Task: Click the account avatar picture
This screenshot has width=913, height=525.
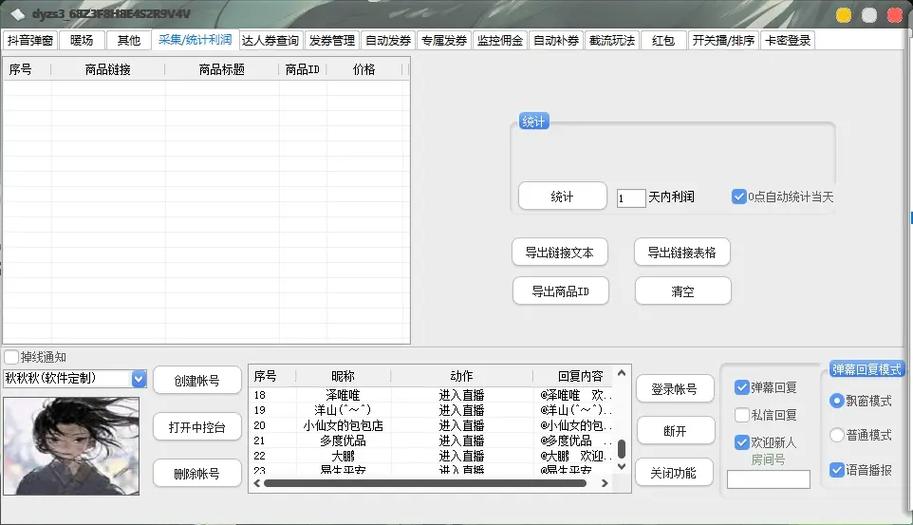Action: (x=71, y=446)
